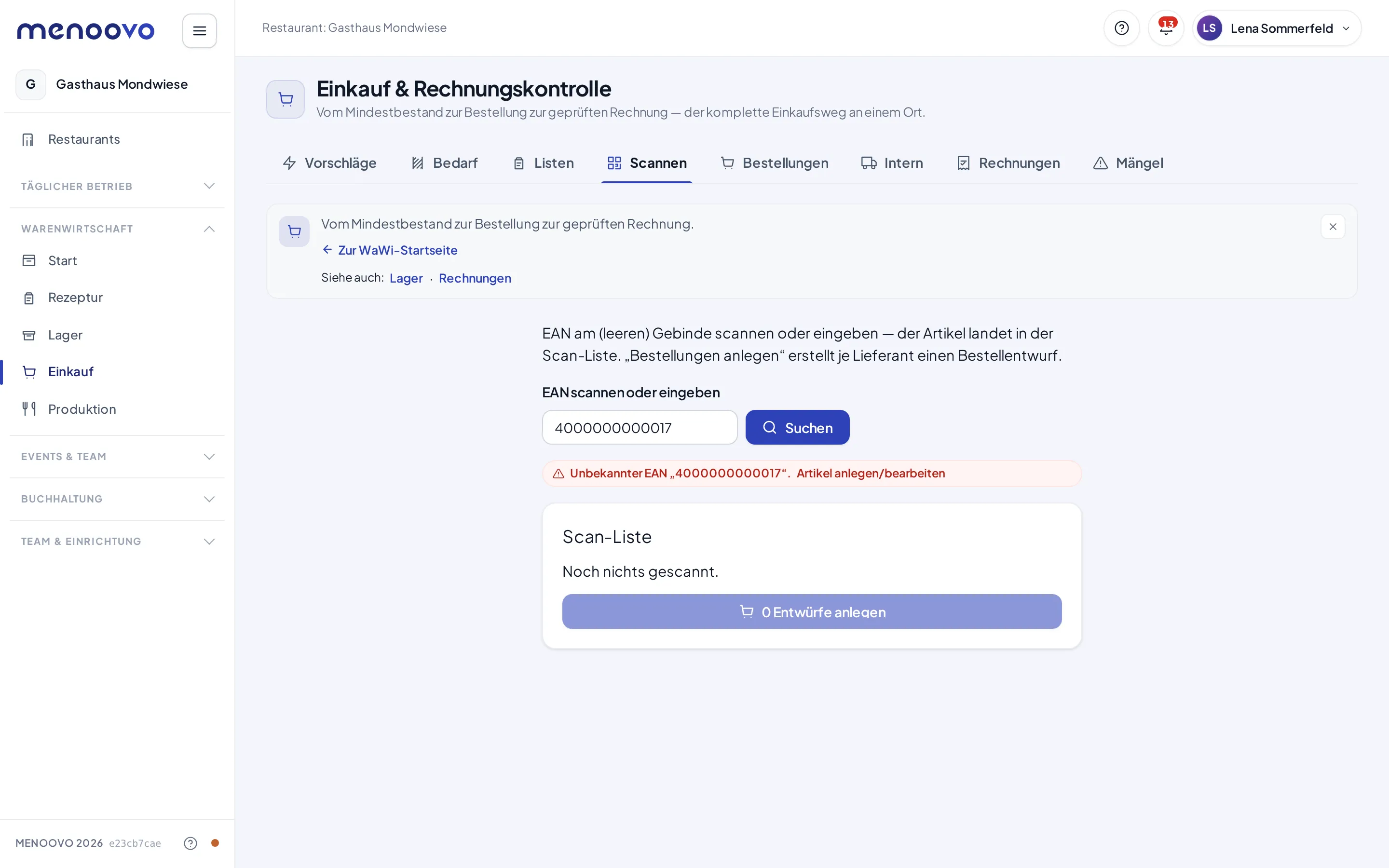
Task: Switch to the Rechnungen tab
Action: [x=1008, y=163]
